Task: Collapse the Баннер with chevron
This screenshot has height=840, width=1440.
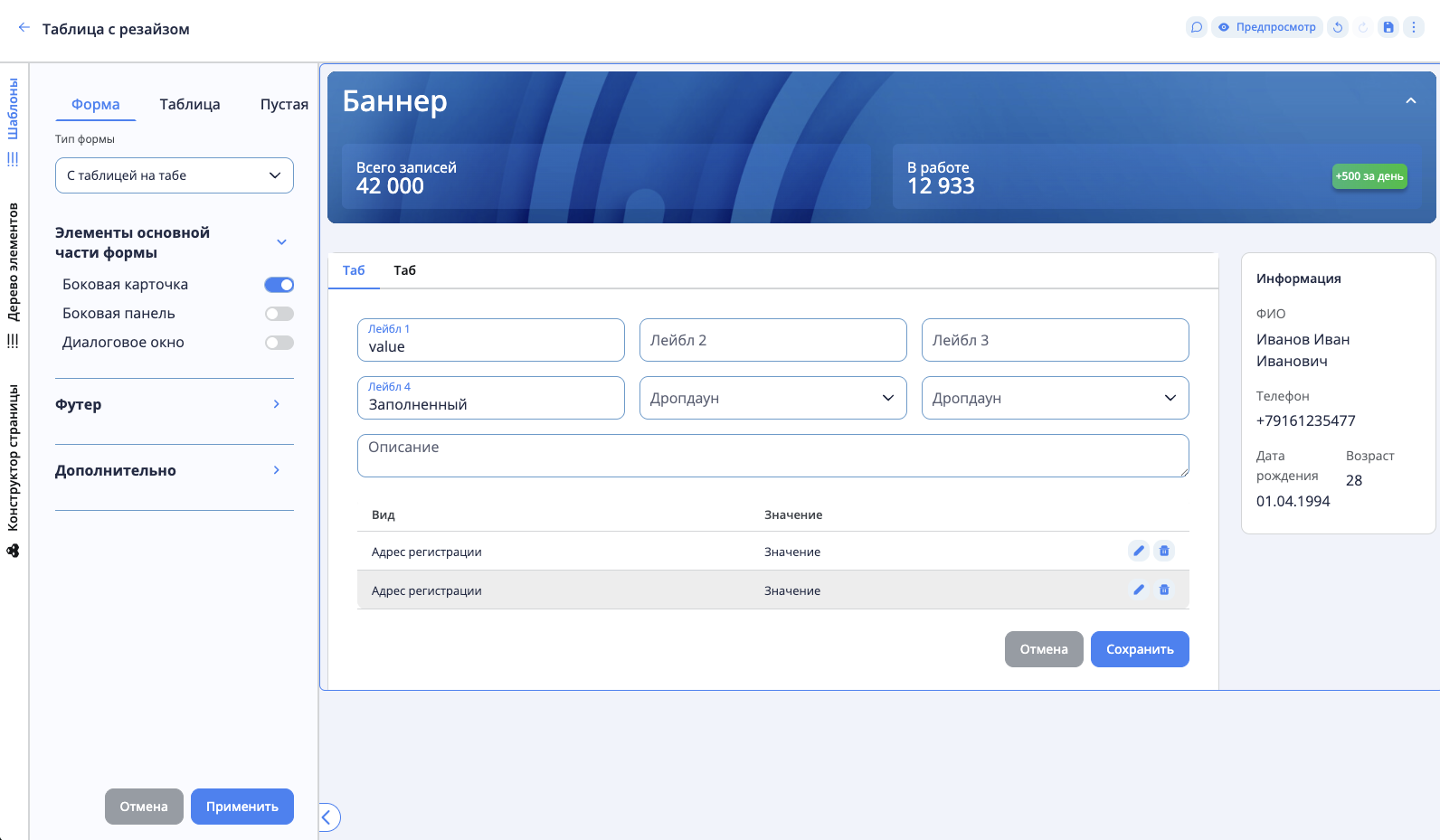Action: point(1410,101)
